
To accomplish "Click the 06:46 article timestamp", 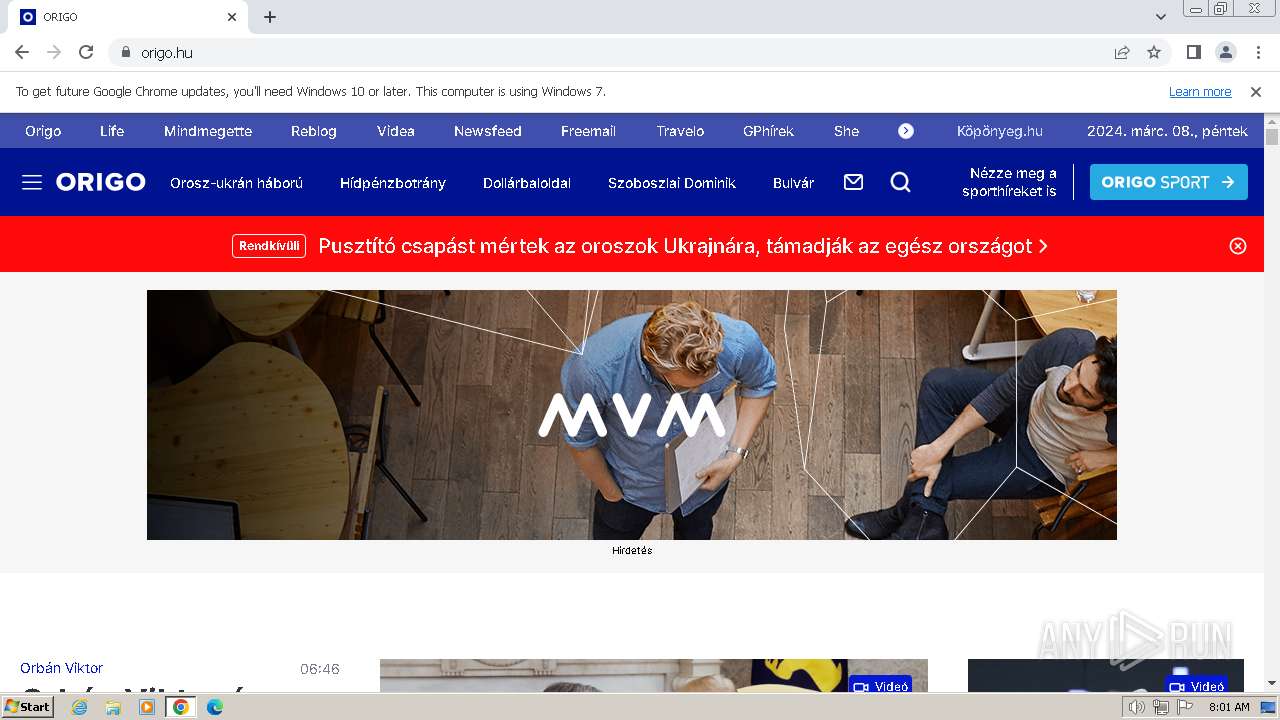I will point(320,669).
